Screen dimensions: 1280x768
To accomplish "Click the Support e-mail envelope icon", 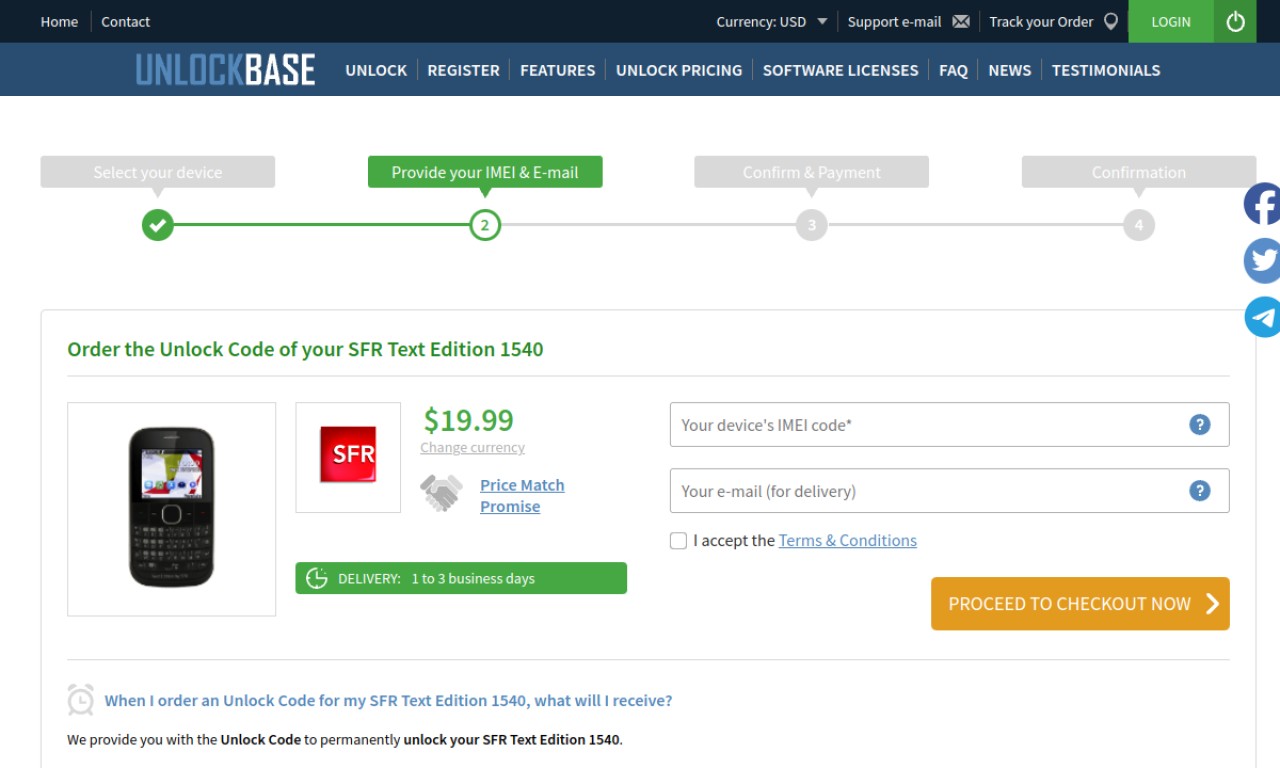I will tap(961, 21).
